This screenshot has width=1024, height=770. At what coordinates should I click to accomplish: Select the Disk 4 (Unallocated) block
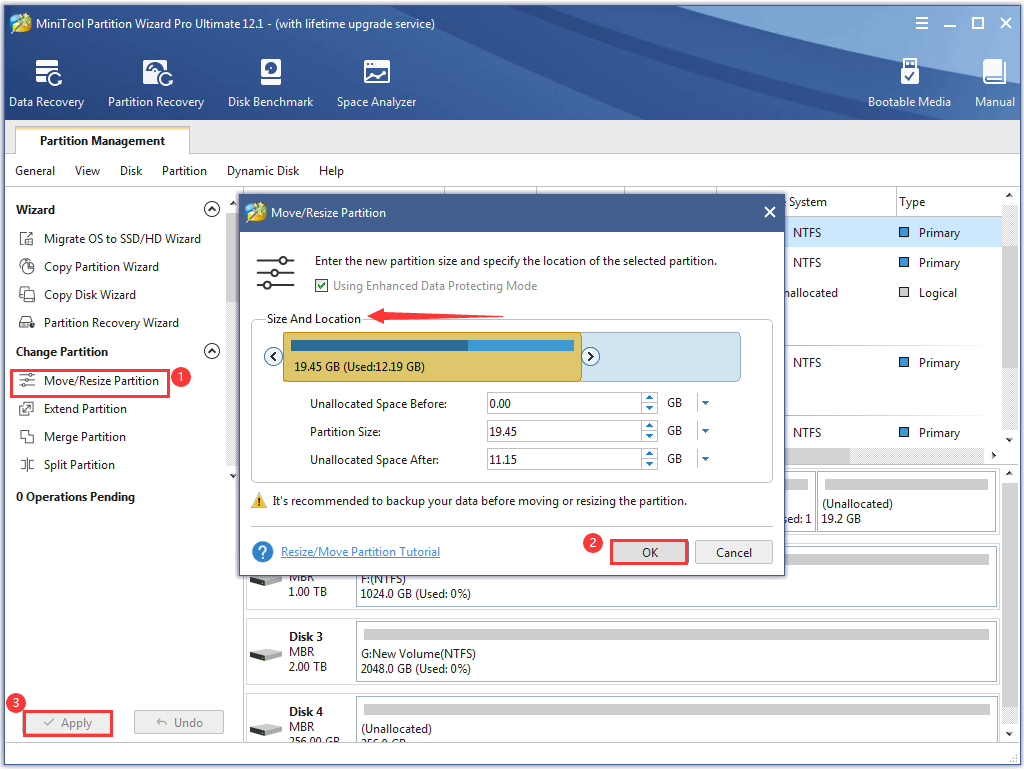(676, 720)
